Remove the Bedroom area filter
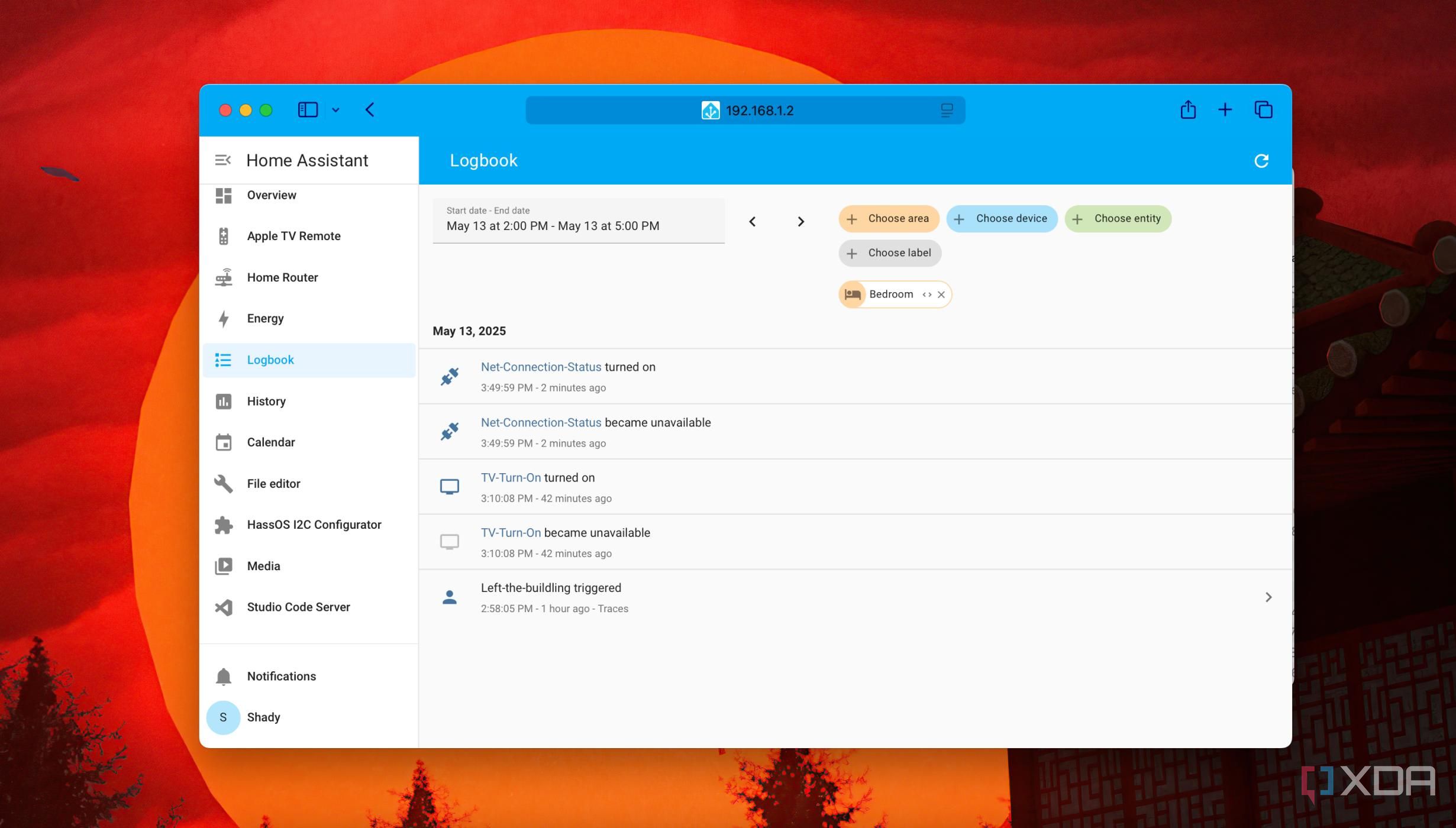The height and width of the screenshot is (828, 1456). click(x=941, y=294)
